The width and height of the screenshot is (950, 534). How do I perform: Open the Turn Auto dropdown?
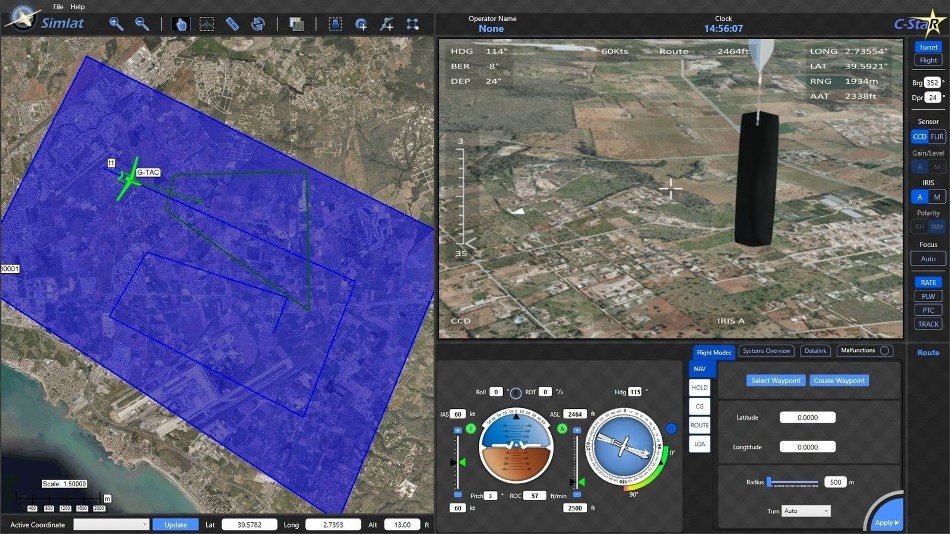tap(806, 511)
